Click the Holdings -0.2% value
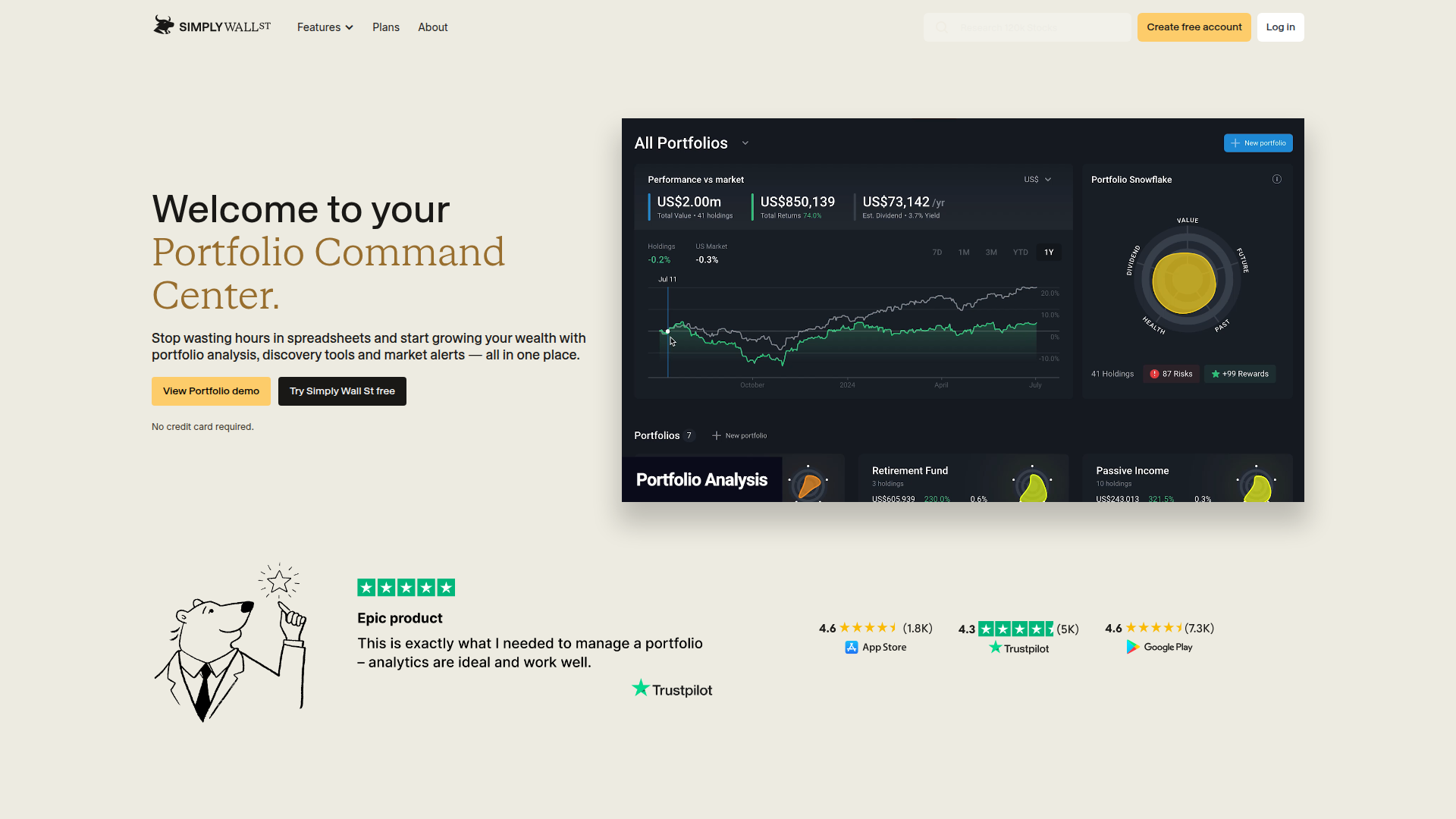 point(659,260)
